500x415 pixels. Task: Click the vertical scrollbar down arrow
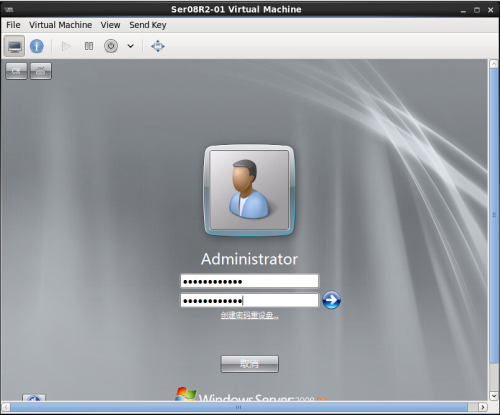tap(494, 396)
